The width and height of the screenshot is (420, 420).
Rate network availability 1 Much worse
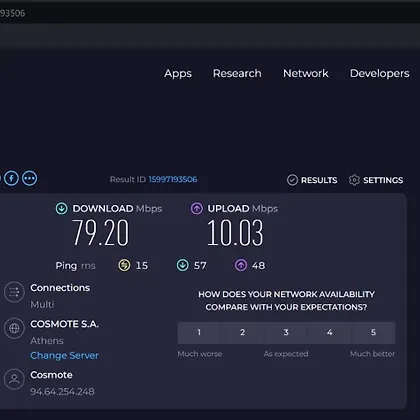point(199,333)
